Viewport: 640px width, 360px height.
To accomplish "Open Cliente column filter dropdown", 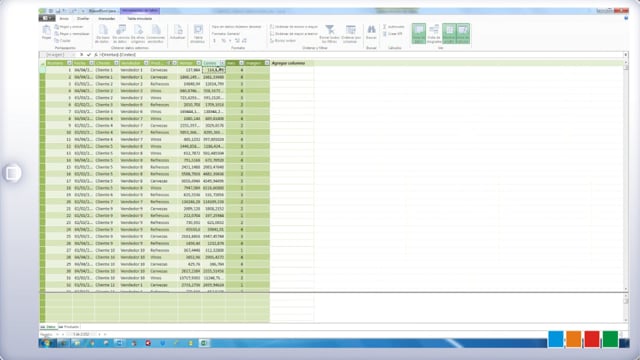I will [116, 63].
